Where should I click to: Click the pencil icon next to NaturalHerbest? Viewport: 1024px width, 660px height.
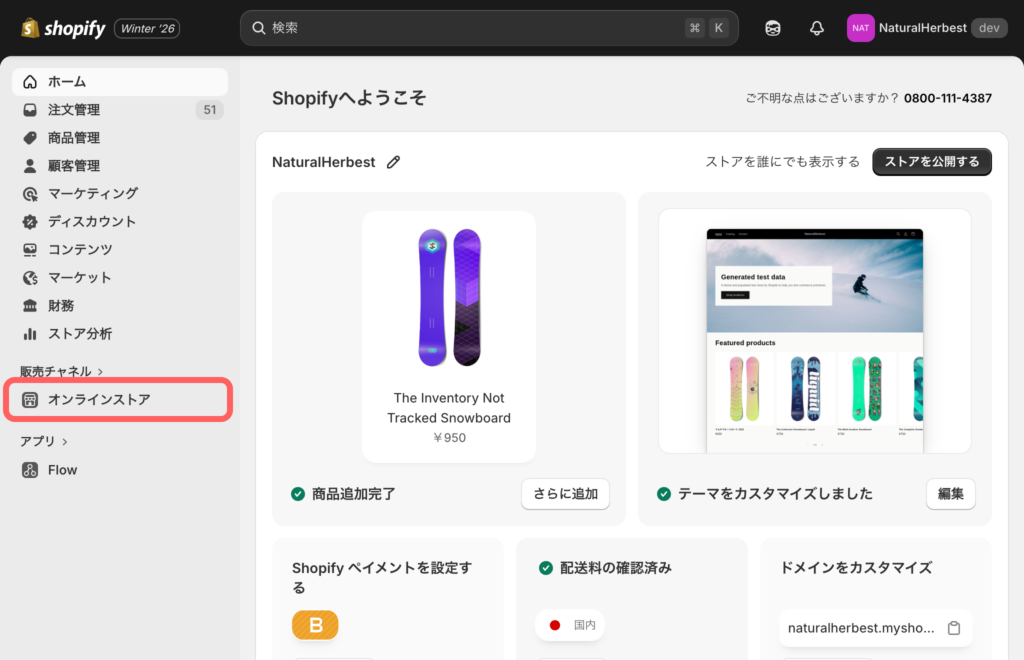(x=394, y=162)
